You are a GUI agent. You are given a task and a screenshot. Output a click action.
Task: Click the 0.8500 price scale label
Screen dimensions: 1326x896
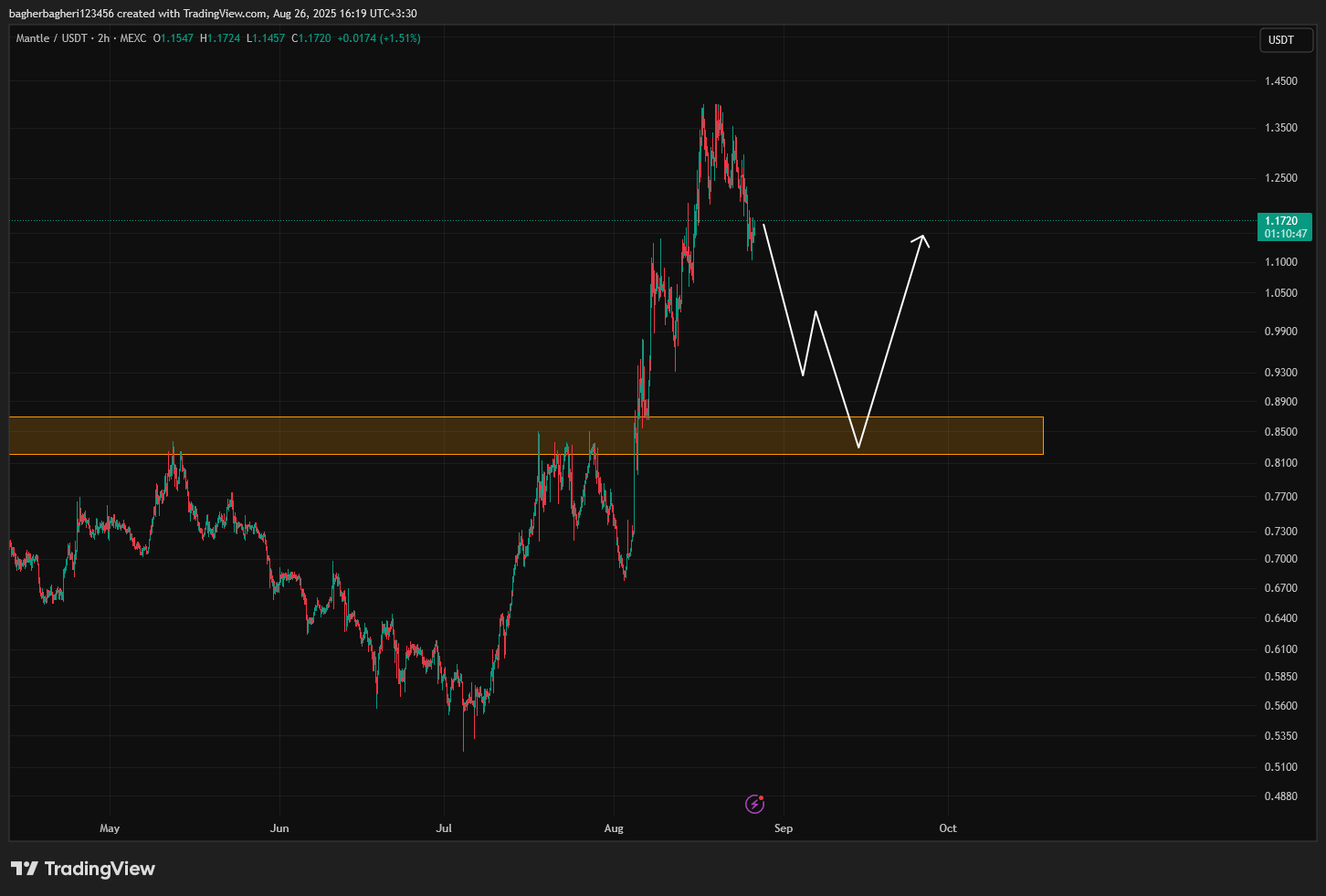[x=1280, y=432]
